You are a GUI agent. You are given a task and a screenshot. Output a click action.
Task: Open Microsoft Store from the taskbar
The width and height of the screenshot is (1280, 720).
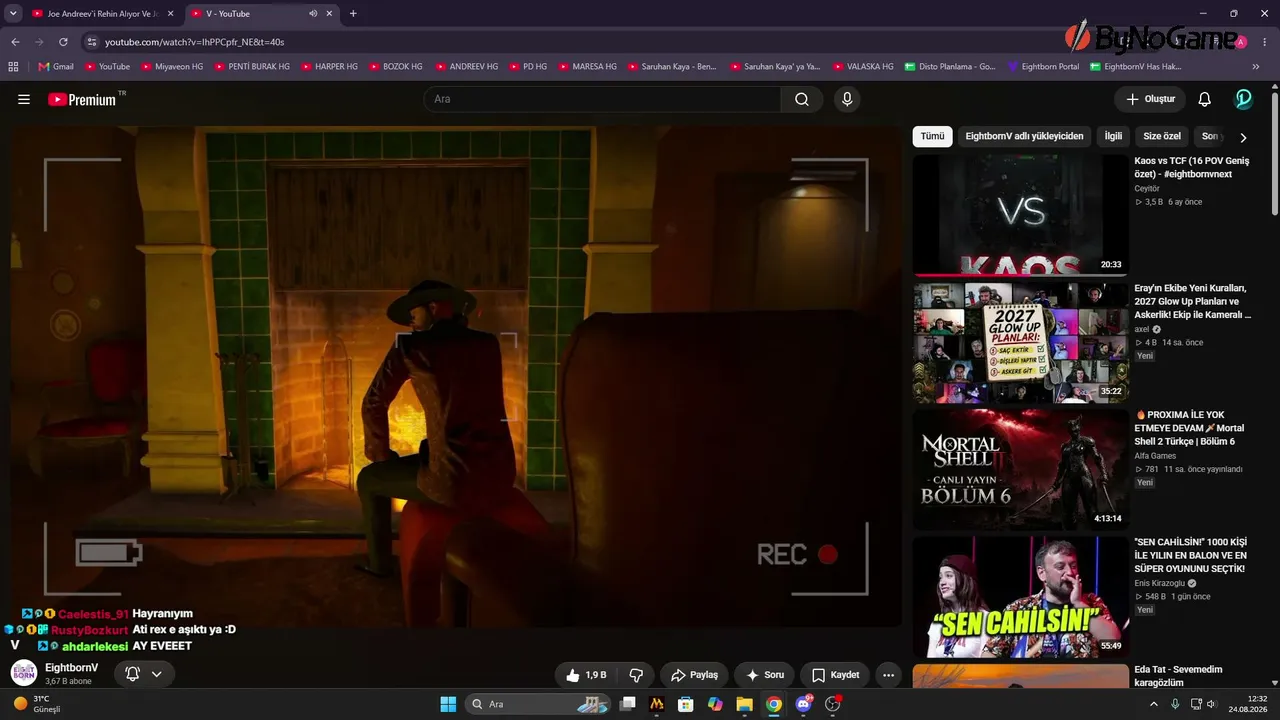(686, 704)
